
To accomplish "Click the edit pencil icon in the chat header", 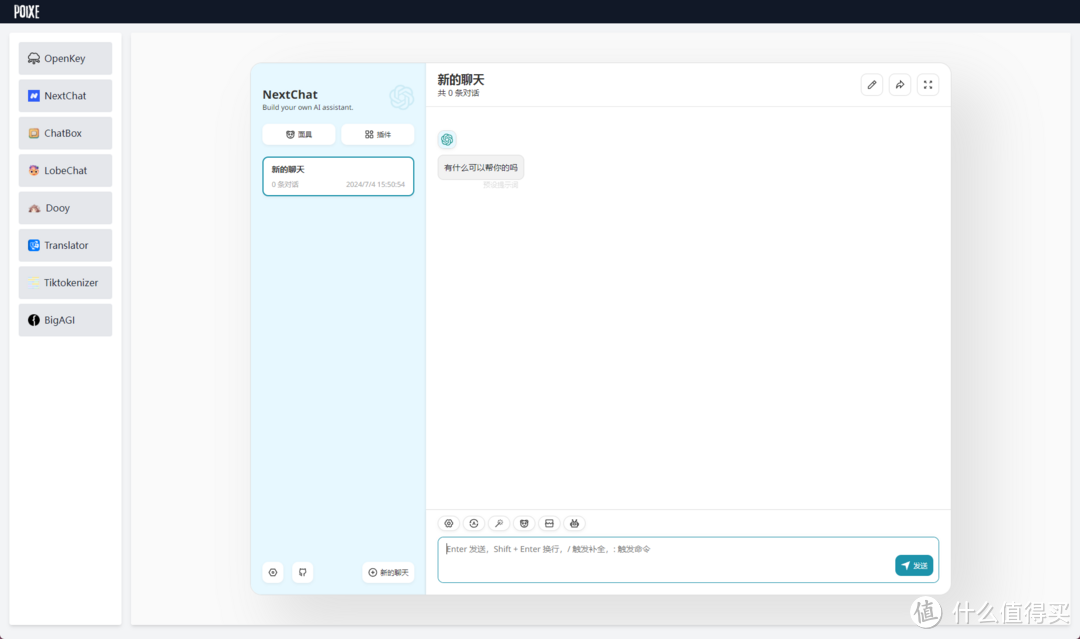I will click(871, 84).
